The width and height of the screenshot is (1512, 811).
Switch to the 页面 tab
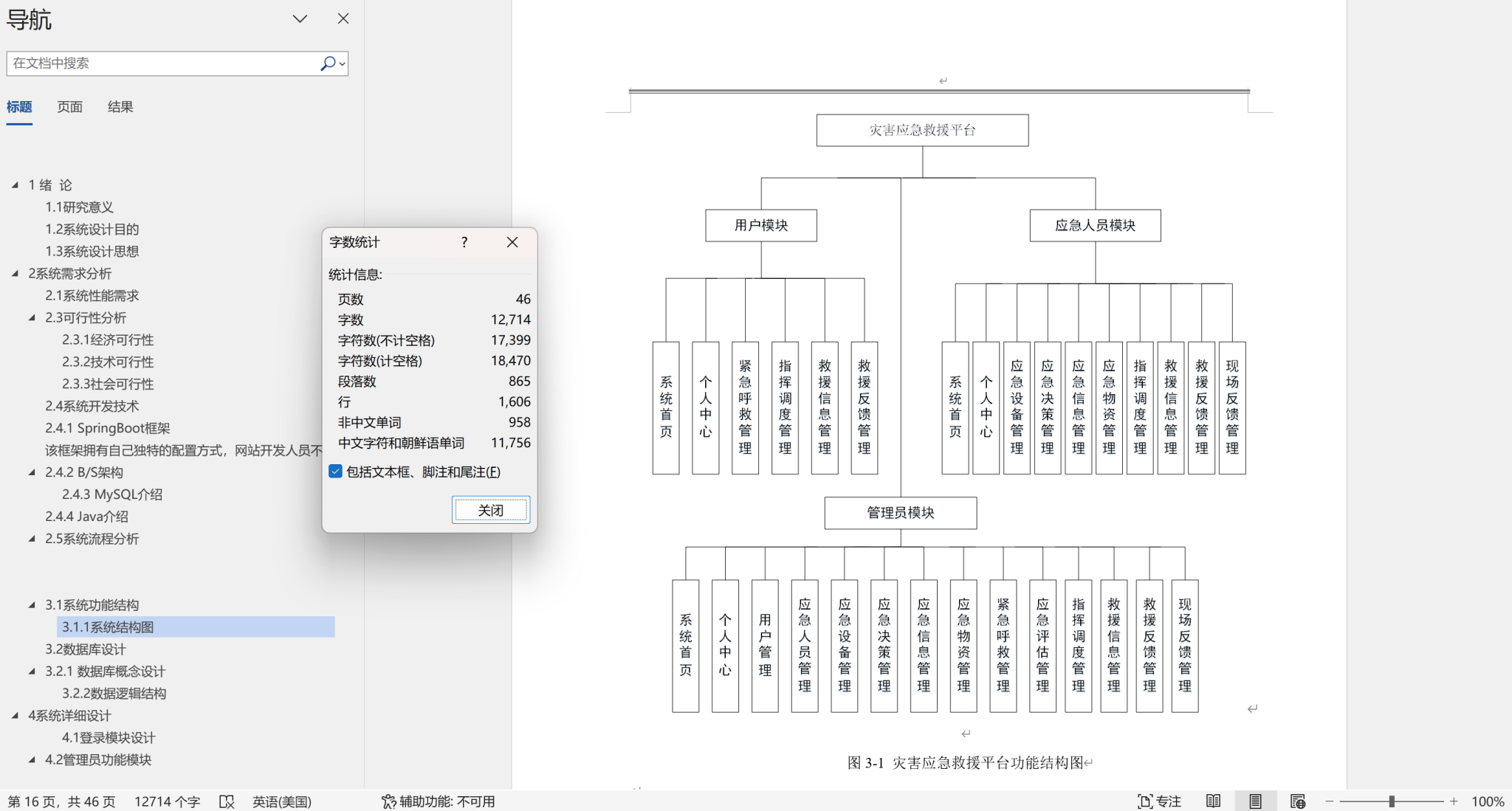[69, 107]
